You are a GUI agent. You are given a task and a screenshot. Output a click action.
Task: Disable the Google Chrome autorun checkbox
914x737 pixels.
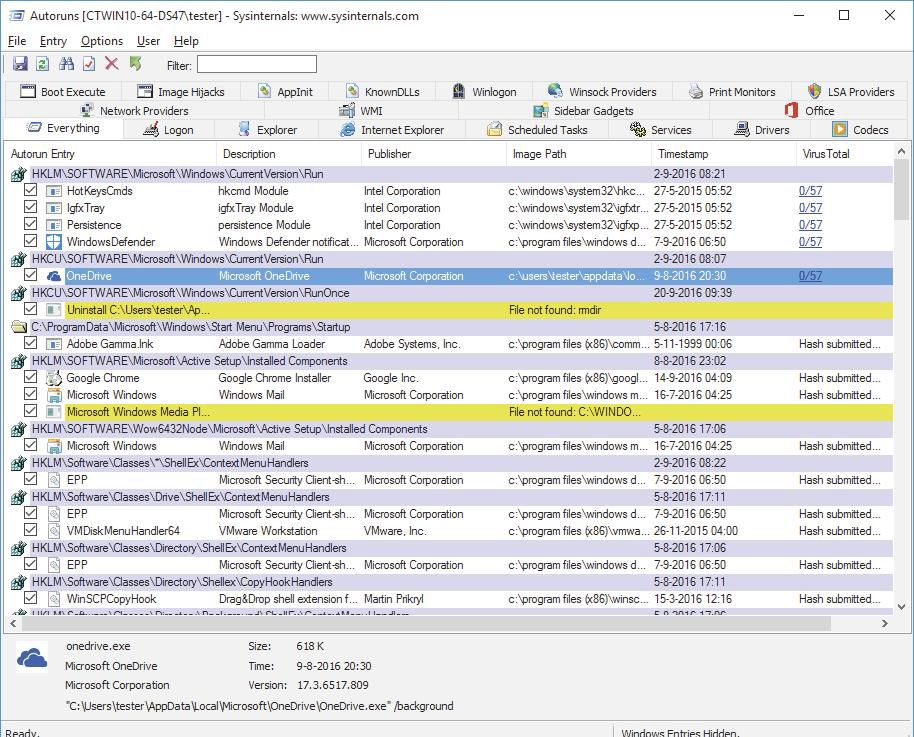(x=30, y=378)
